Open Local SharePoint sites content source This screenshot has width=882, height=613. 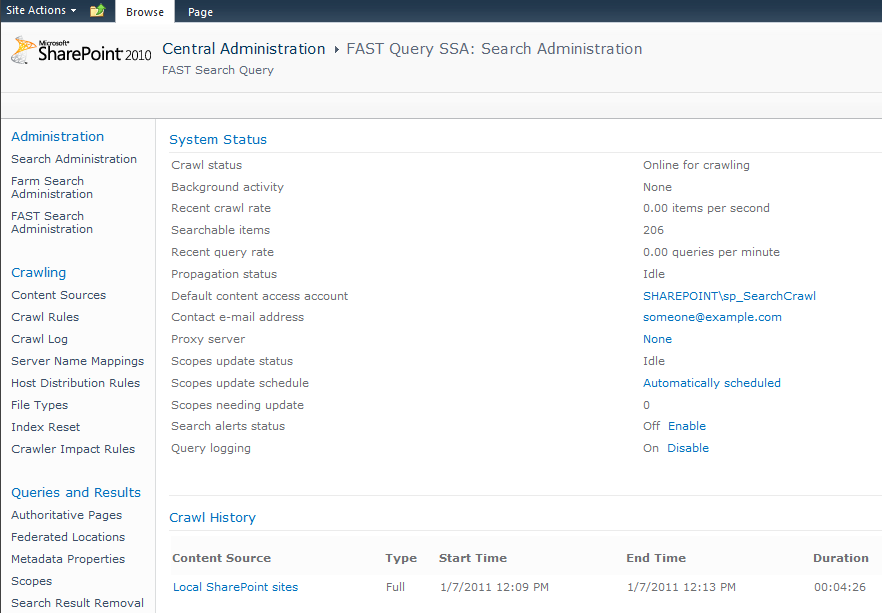235,587
